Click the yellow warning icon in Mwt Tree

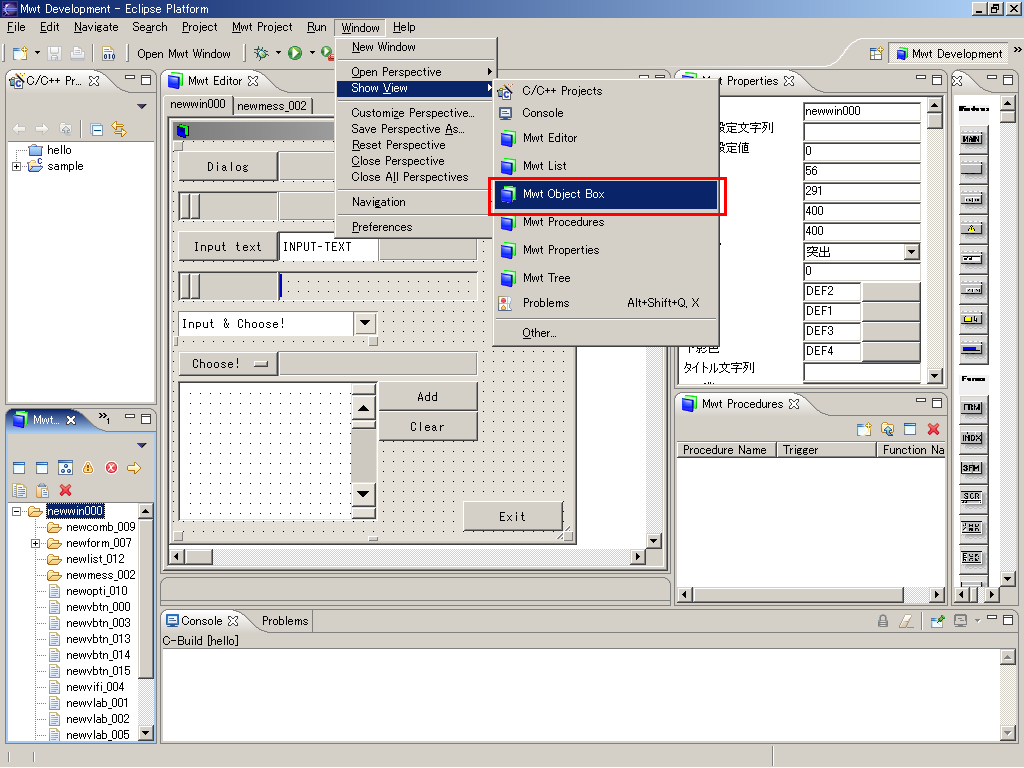coord(88,468)
